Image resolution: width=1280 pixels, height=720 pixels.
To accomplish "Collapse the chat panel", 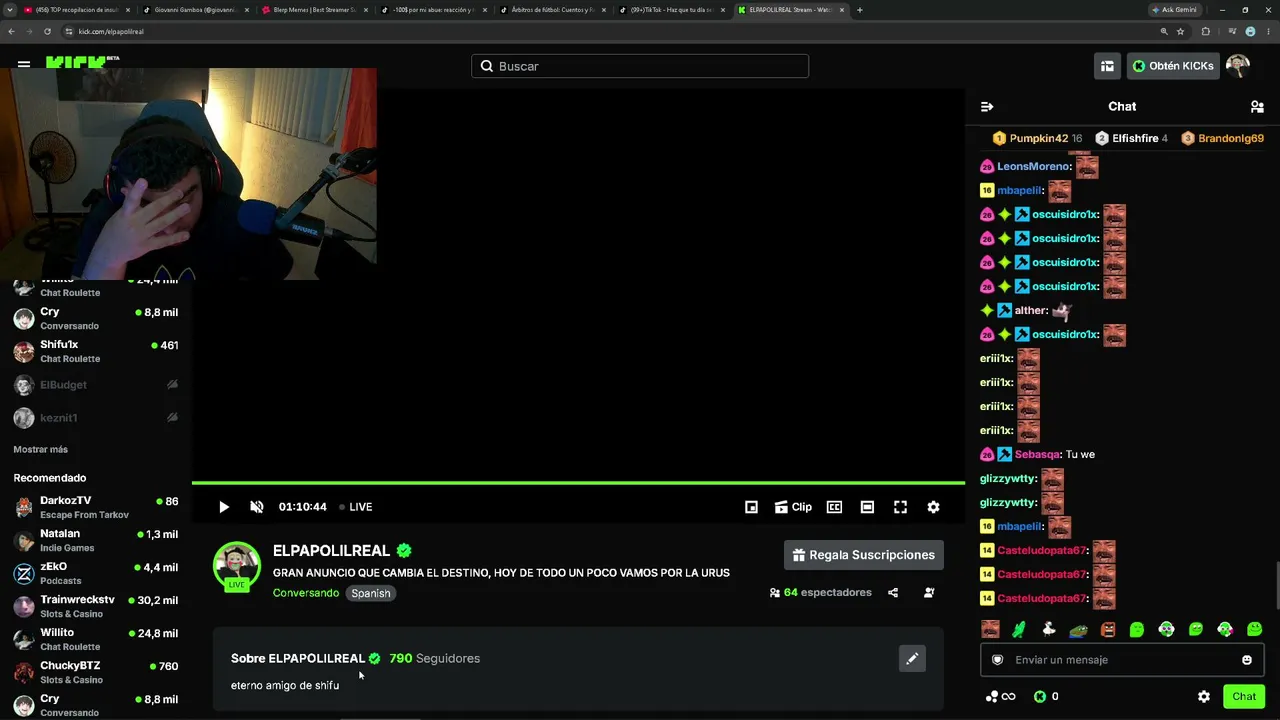I will [x=987, y=107].
